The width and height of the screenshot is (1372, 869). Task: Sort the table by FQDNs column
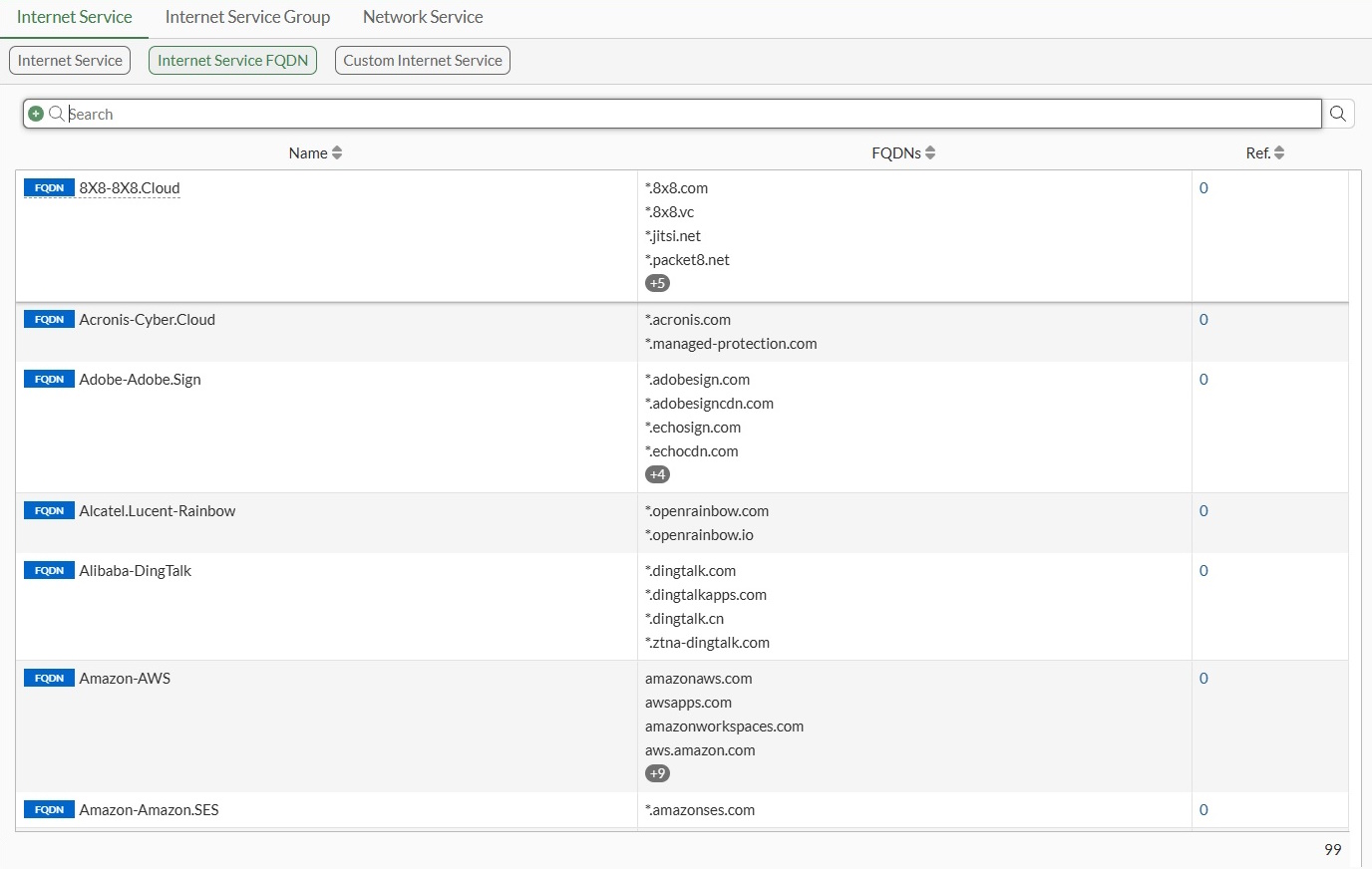point(903,152)
